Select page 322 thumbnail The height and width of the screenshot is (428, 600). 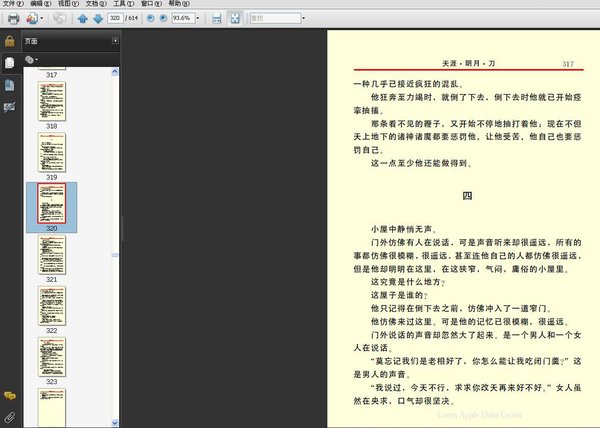coord(52,306)
